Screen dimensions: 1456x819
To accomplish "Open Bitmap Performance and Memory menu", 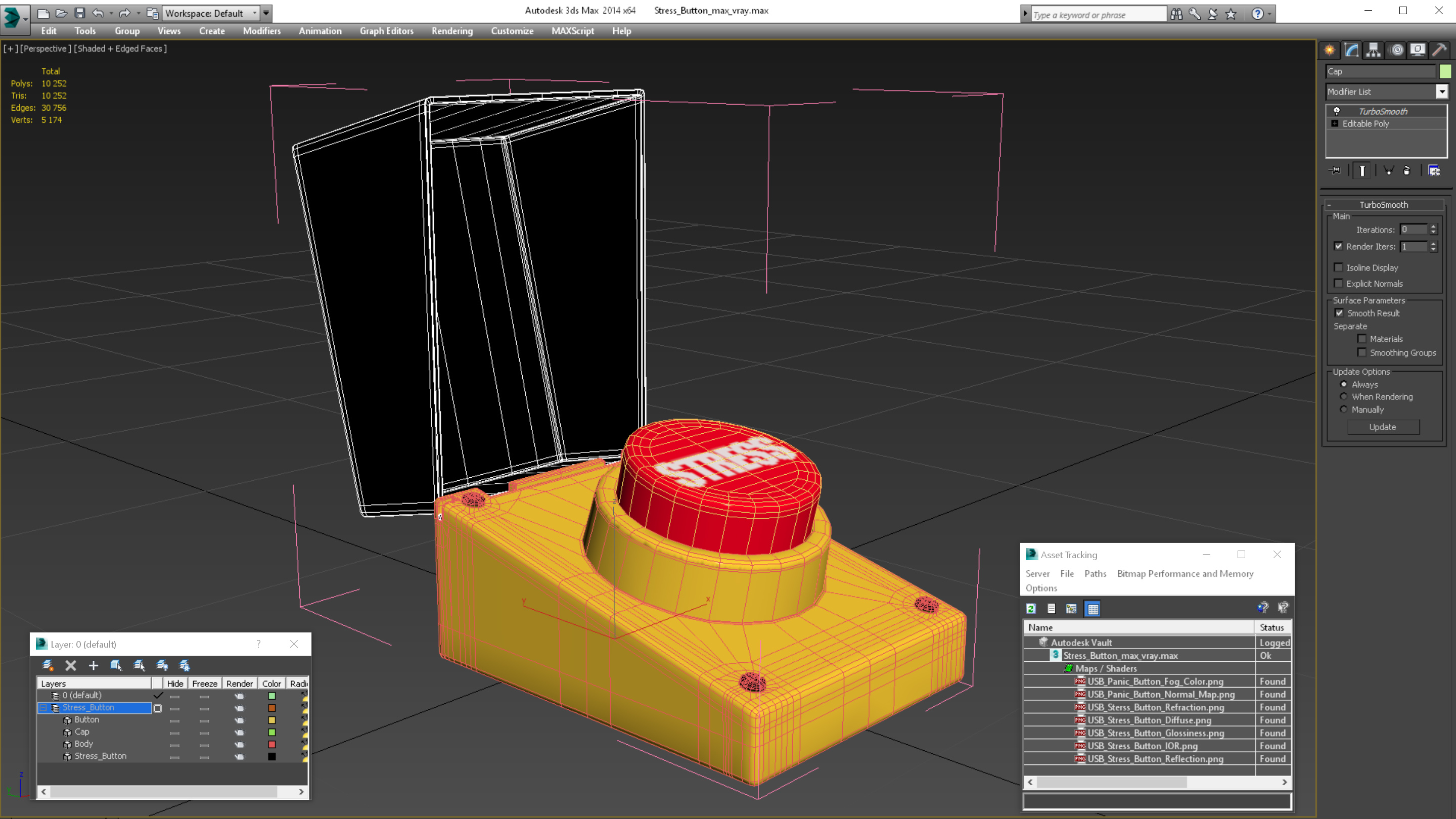I will [x=1185, y=574].
